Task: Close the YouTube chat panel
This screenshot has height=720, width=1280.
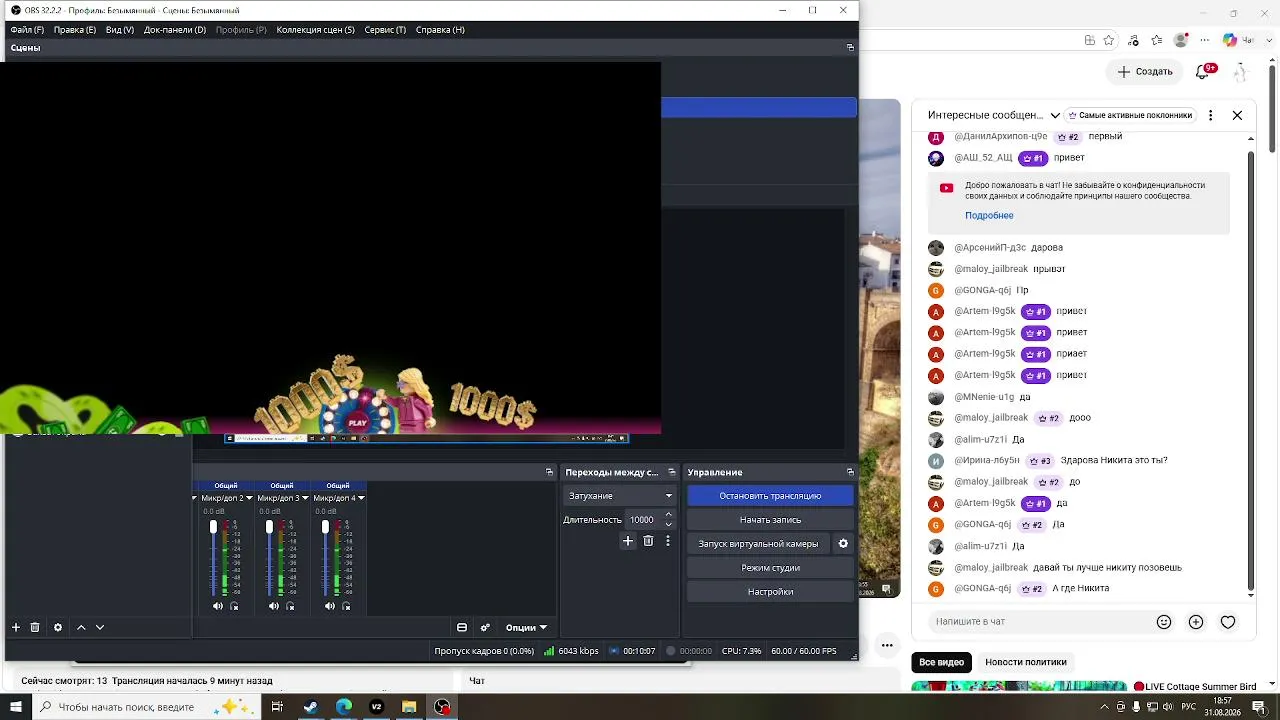Action: [x=1237, y=115]
